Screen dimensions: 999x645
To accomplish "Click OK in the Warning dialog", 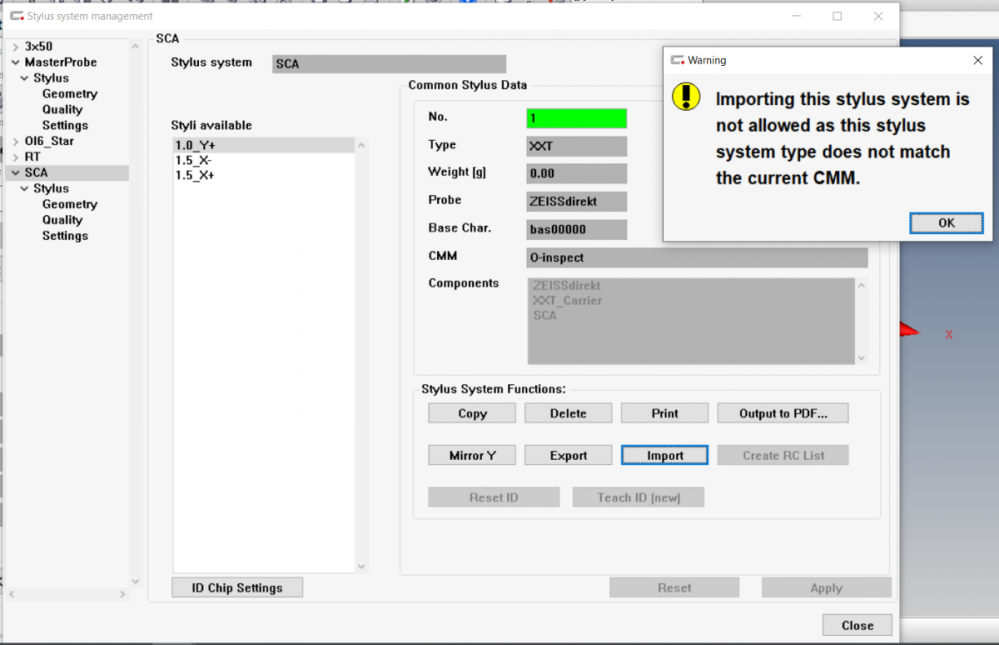I will [946, 223].
